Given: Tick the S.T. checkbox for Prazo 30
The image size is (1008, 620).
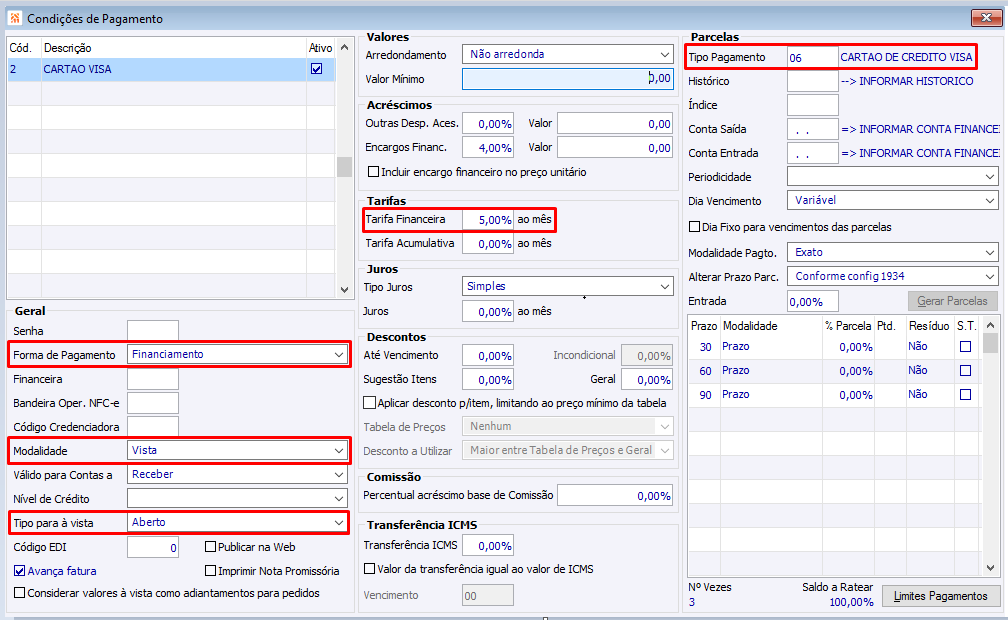Looking at the screenshot, I should coord(966,347).
